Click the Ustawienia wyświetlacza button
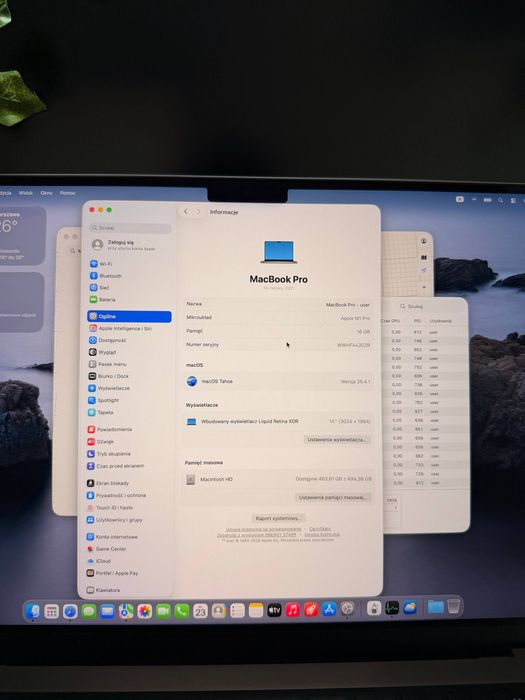Viewport: 525px width, 700px height. click(337, 440)
